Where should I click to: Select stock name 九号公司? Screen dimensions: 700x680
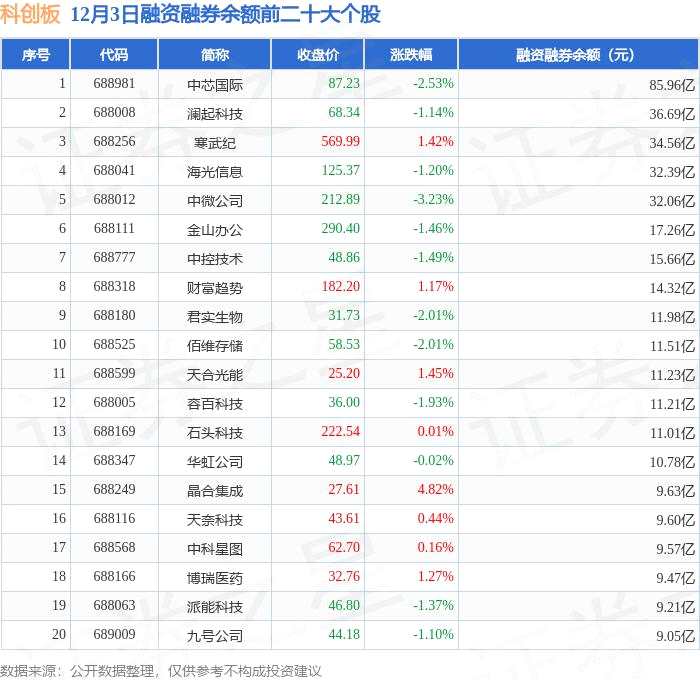pos(215,636)
